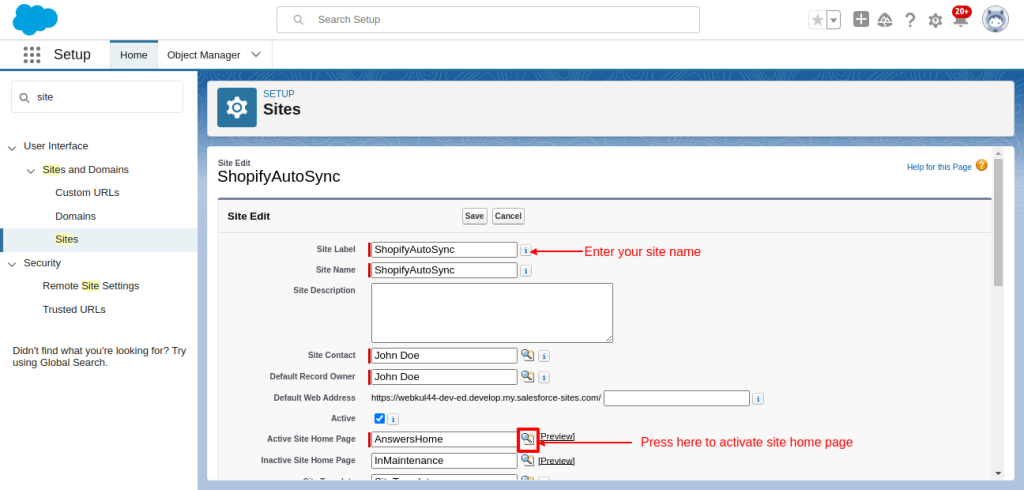1024x490 pixels.
Task: Click the Favorites star icon
Action: (817, 20)
